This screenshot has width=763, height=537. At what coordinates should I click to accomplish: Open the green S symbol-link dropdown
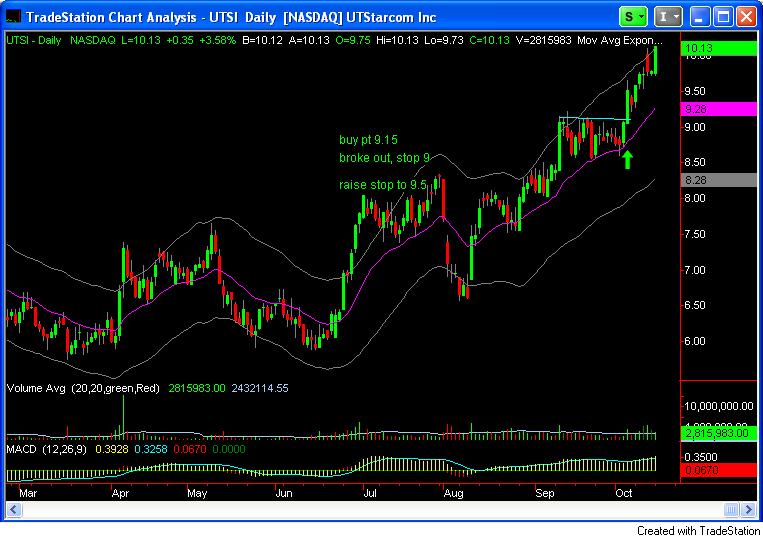[x=633, y=17]
